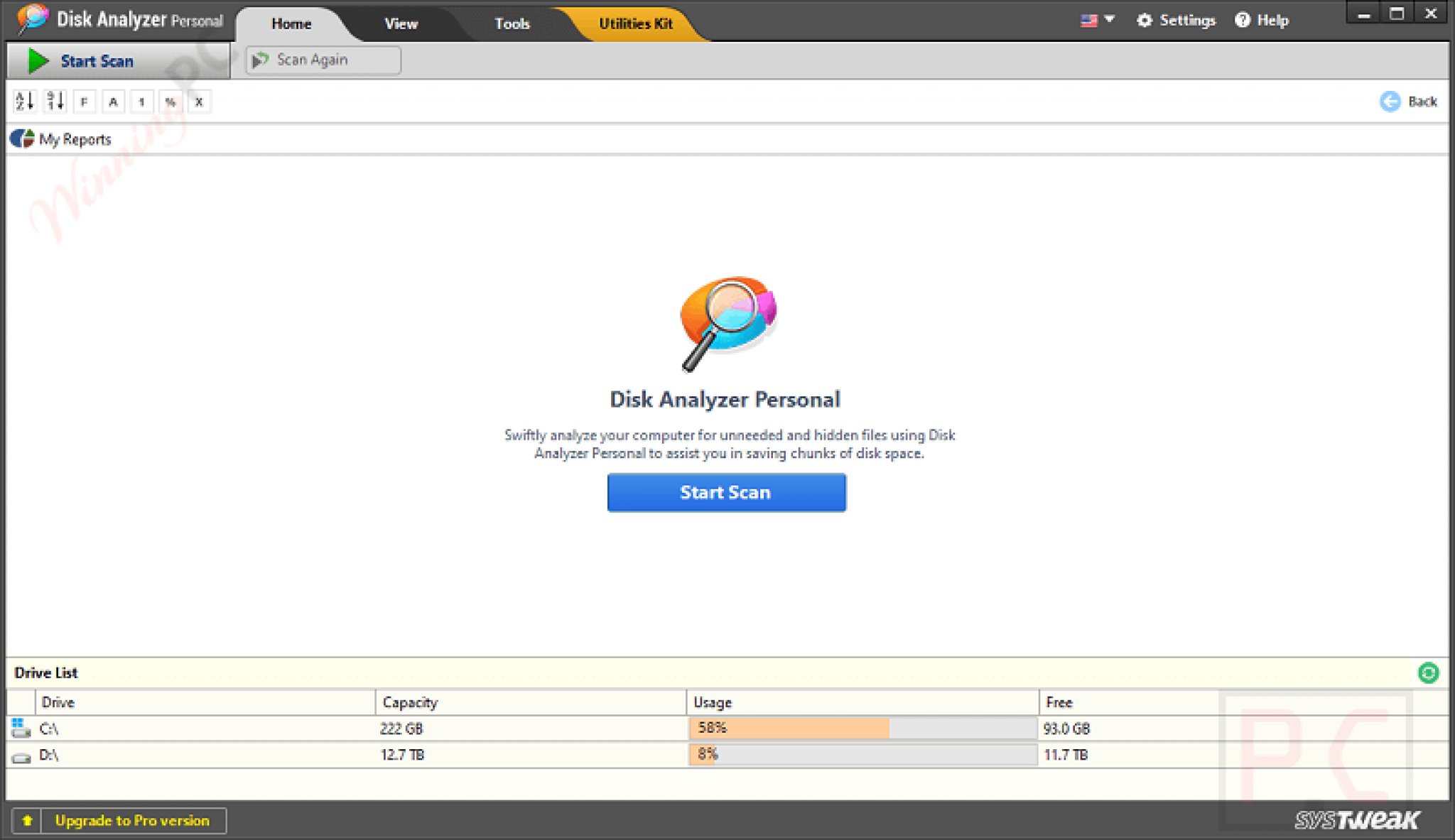1455x840 pixels.
Task: Click the C:\ drive usage bar at 58%
Action: pyautogui.click(x=862, y=728)
